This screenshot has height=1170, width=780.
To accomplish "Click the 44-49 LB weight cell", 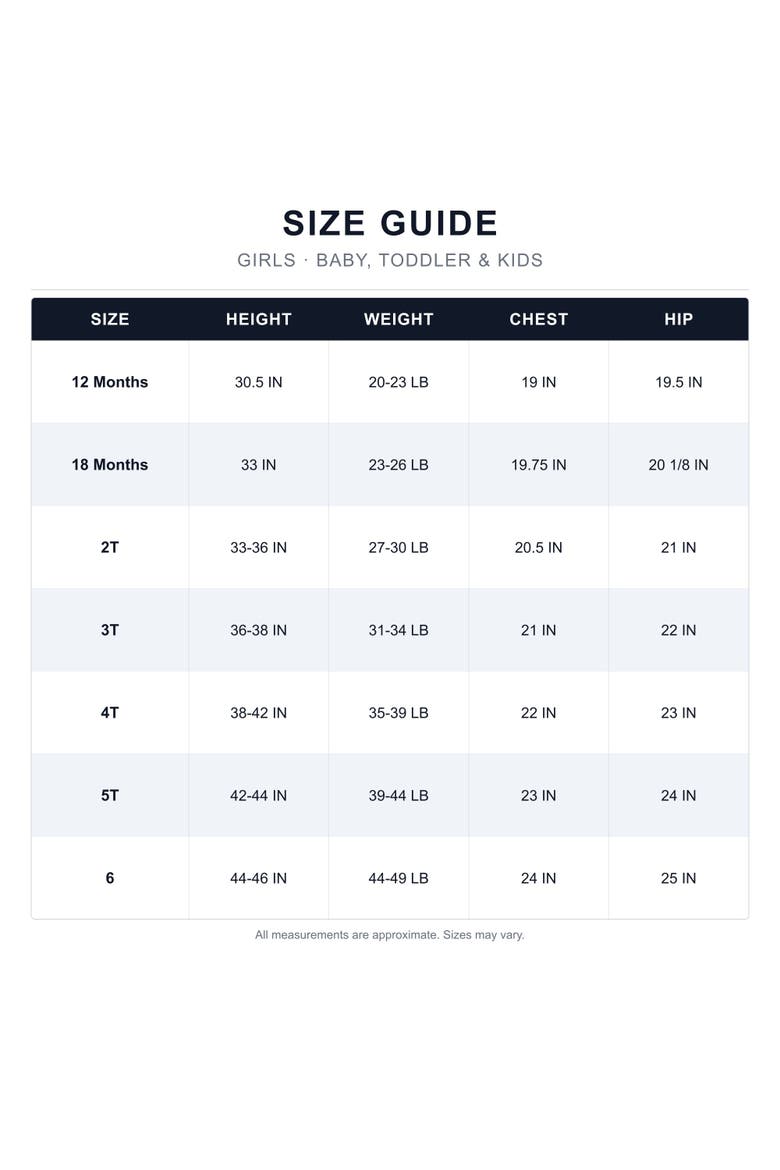I will point(399,878).
